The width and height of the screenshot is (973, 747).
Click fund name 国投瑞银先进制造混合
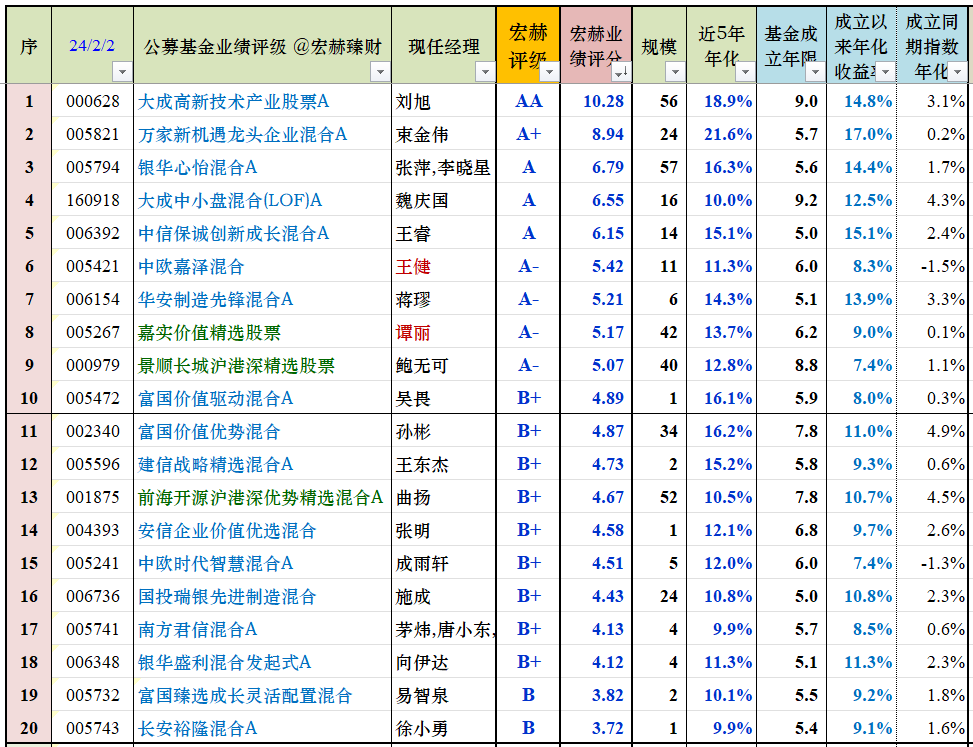(x=227, y=596)
